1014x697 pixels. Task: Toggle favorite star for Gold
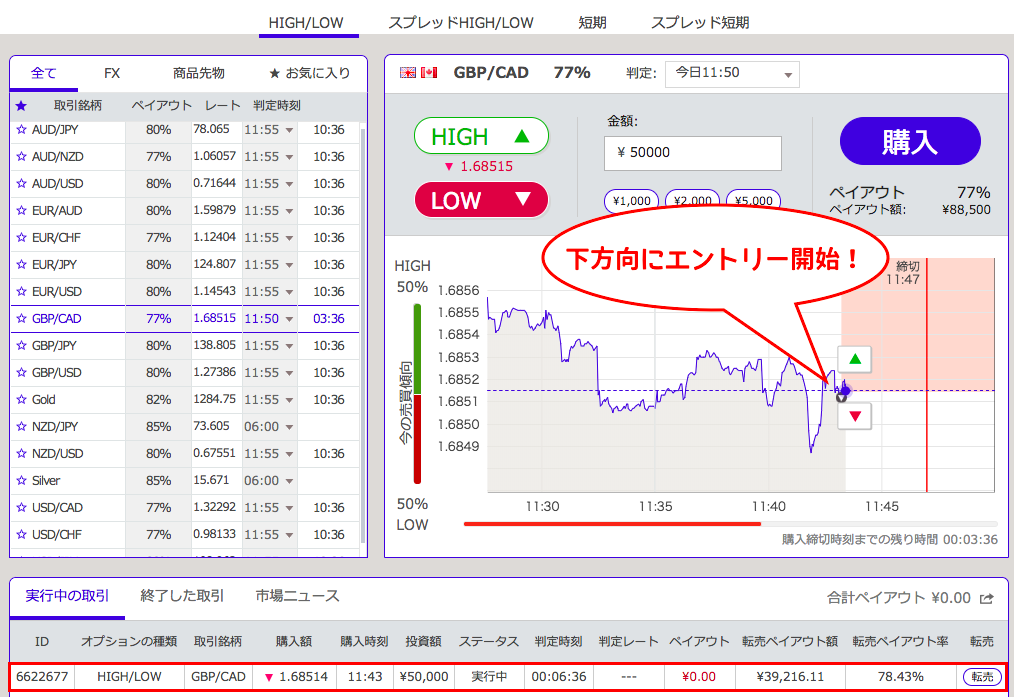pos(21,400)
